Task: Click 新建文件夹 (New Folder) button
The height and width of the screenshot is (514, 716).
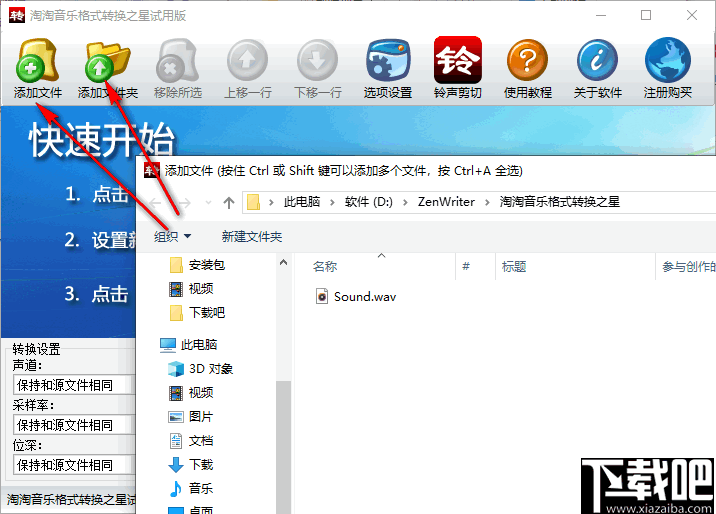Action: (x=252, y=236)
